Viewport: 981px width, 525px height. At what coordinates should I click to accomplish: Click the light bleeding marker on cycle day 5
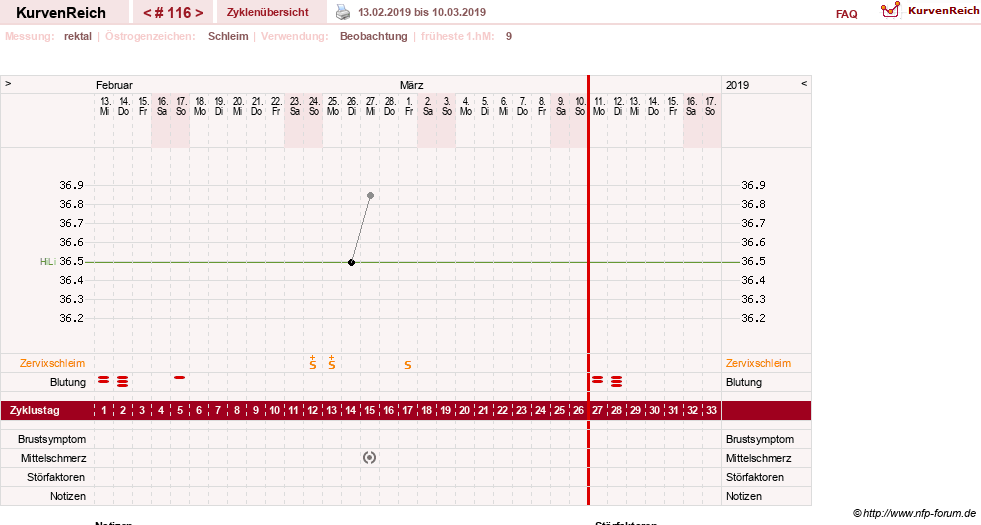(x=180, y=377)
